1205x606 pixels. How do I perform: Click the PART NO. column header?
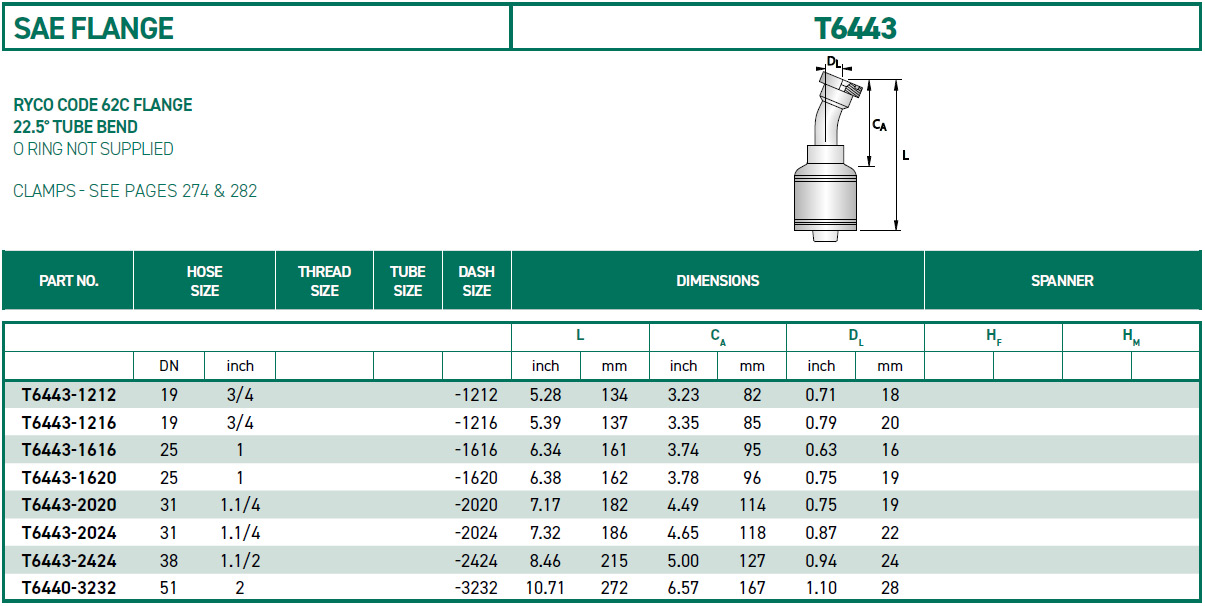click(68, 281)
